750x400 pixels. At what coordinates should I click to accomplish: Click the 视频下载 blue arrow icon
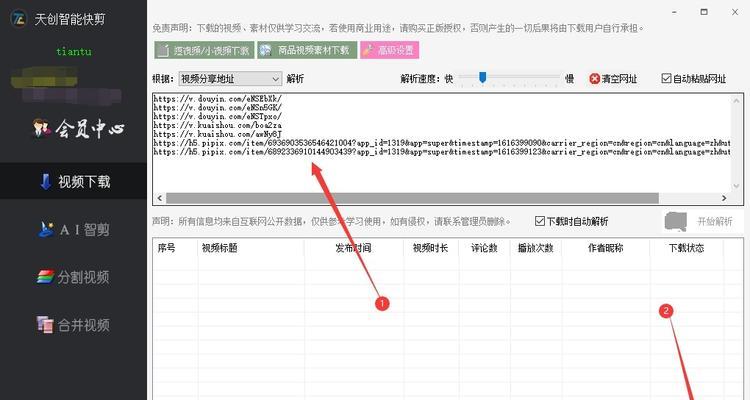[x=45, y=181]
